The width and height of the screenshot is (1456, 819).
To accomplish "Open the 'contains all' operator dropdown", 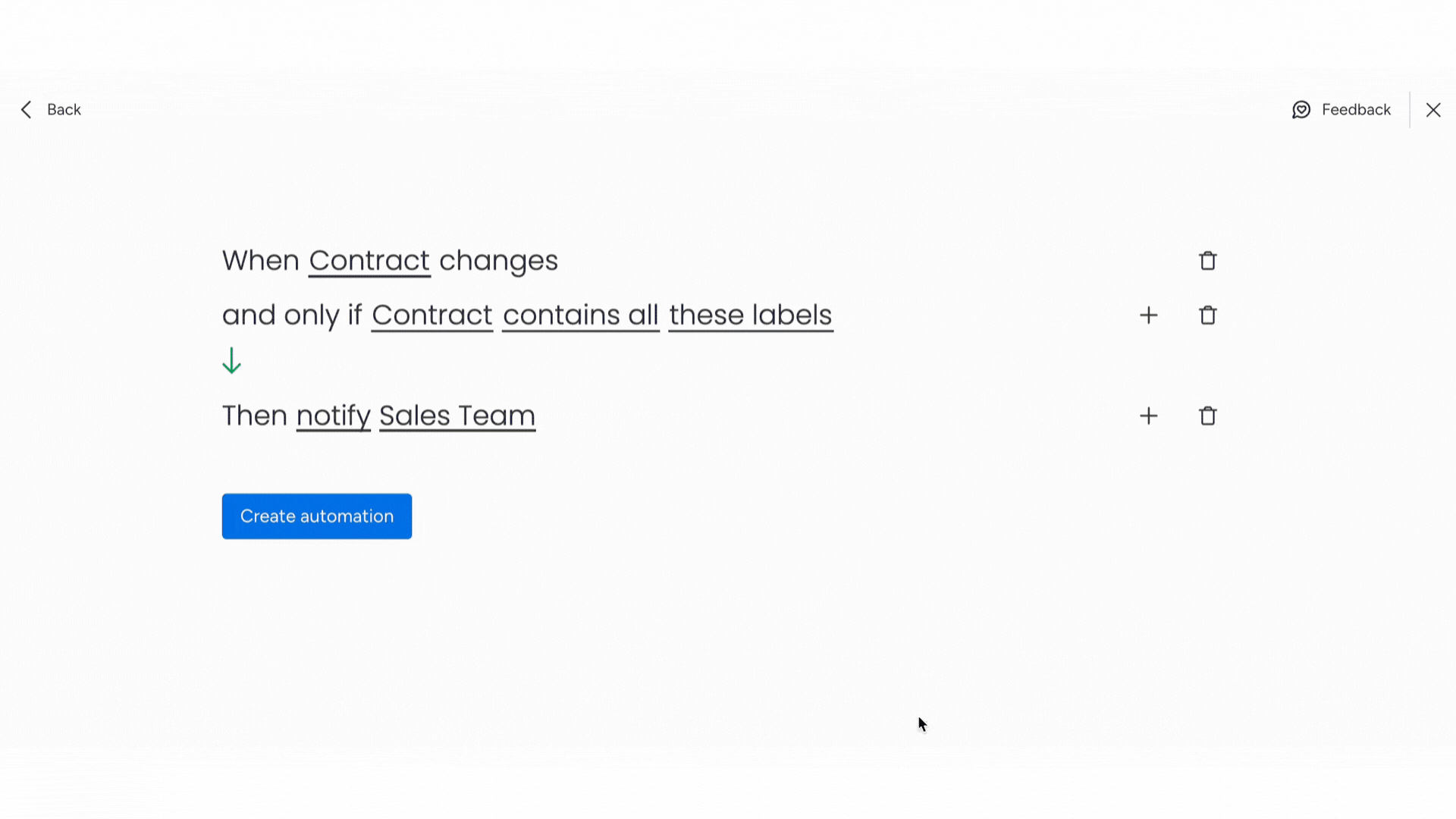I will pyautogui.click(x=580, y=315).
